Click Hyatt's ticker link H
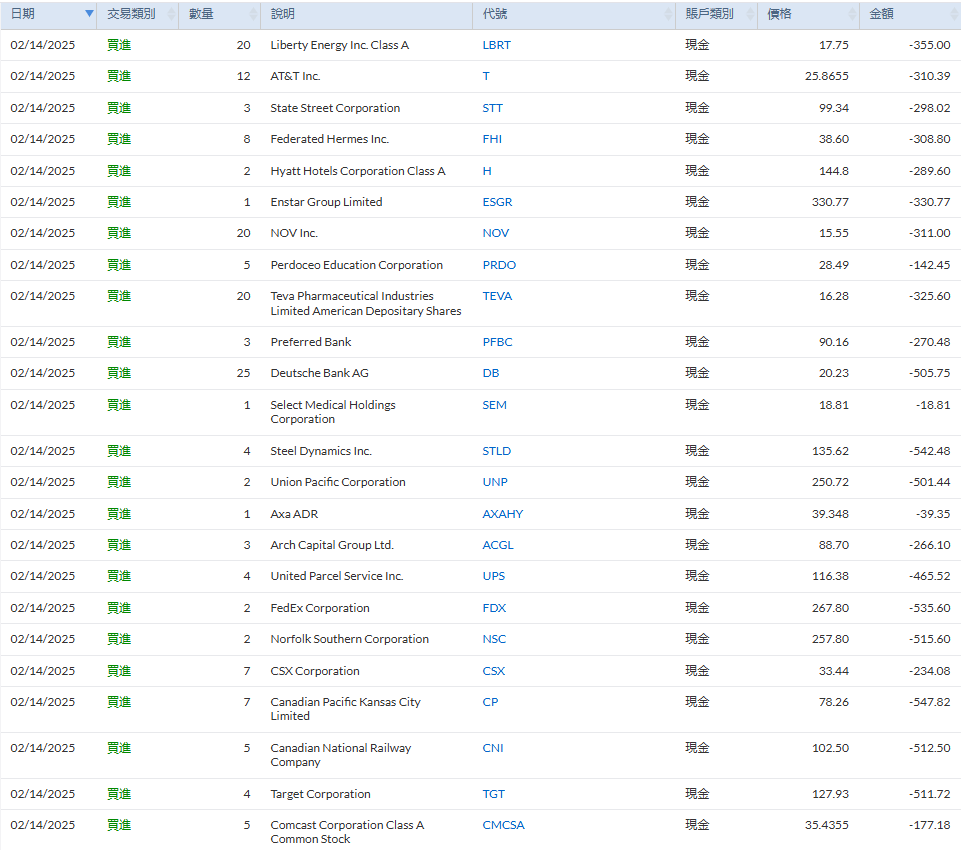The width and height of the screenshot is (961, 850). coord(487,171)
